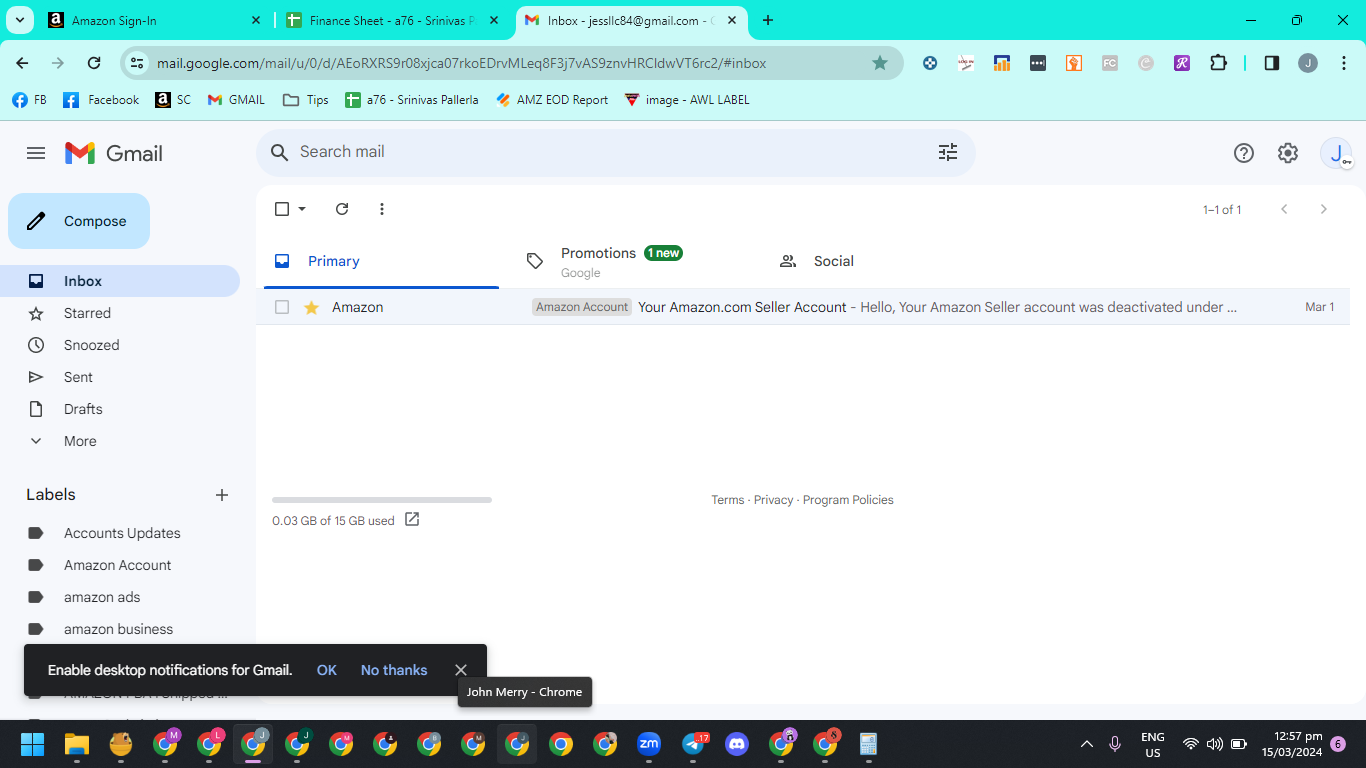Dismiss the notification prompt

[461, 670]
